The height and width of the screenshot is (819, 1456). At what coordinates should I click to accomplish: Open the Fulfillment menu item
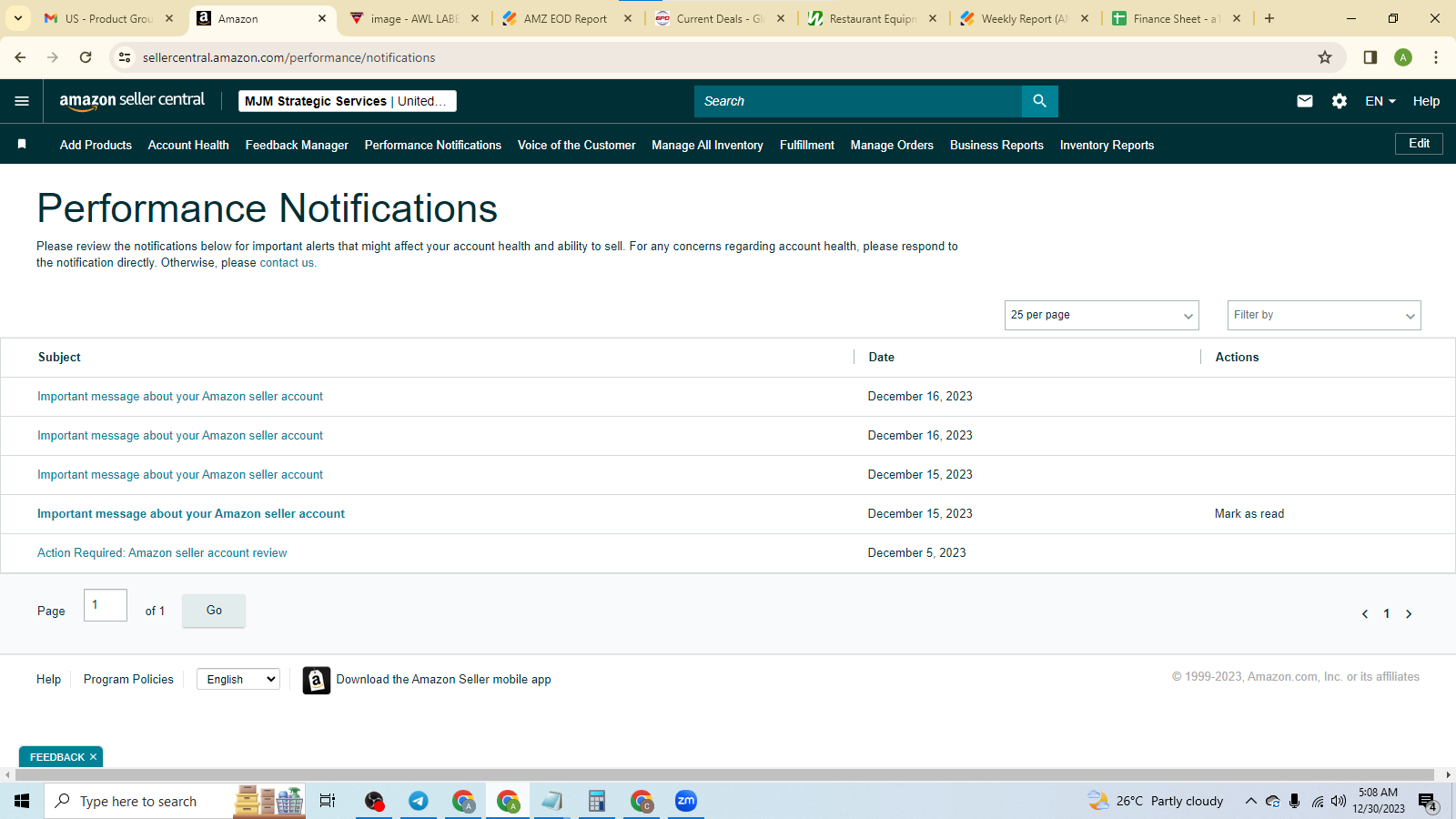(807, 145)
